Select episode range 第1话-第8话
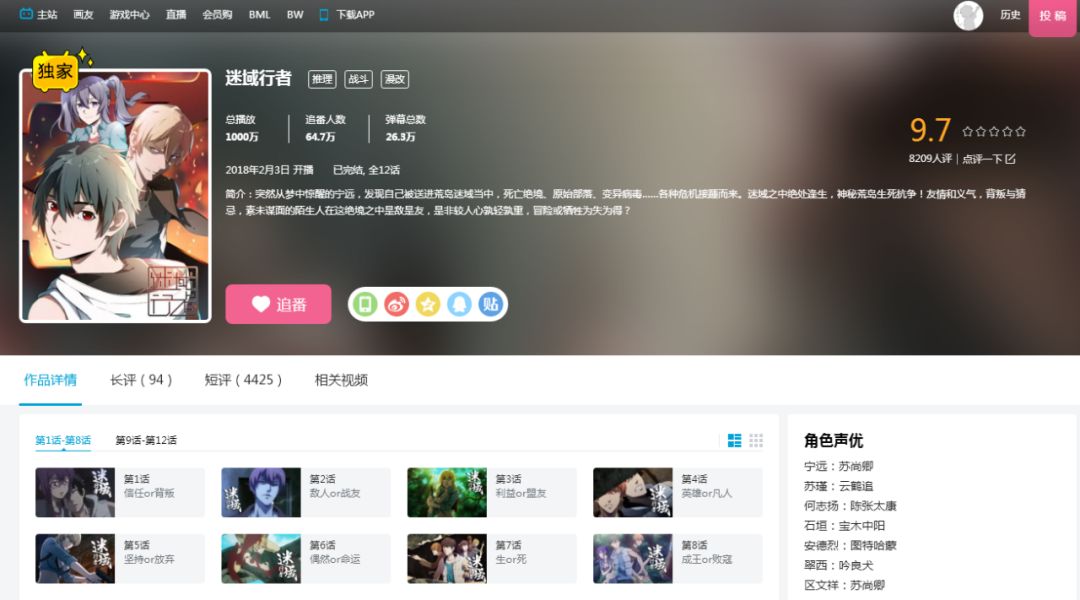 (63, 440)
